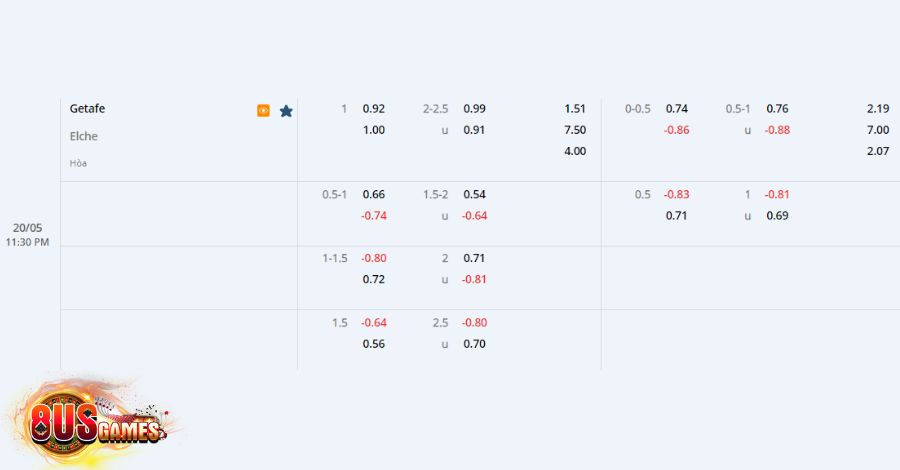Choose over 2-2.5 odds 0.99
The height and width of the screenshot is (470, 900).
(x=474, y=108)
